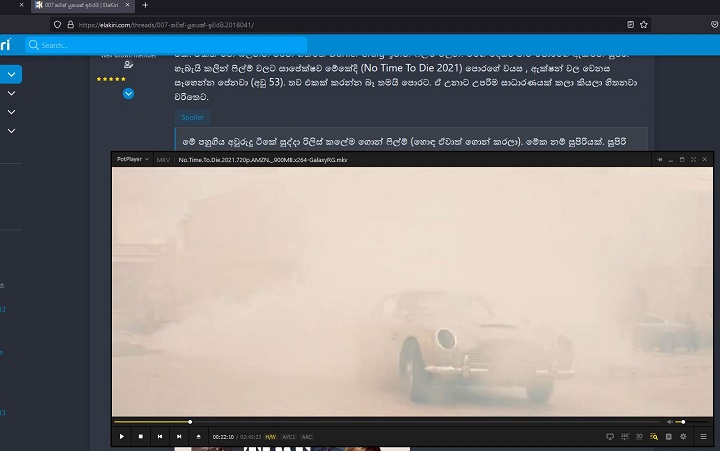Toggle PotPlayer fullscreen mode
Screen dimensions: 720x451
tap(693, 159)
